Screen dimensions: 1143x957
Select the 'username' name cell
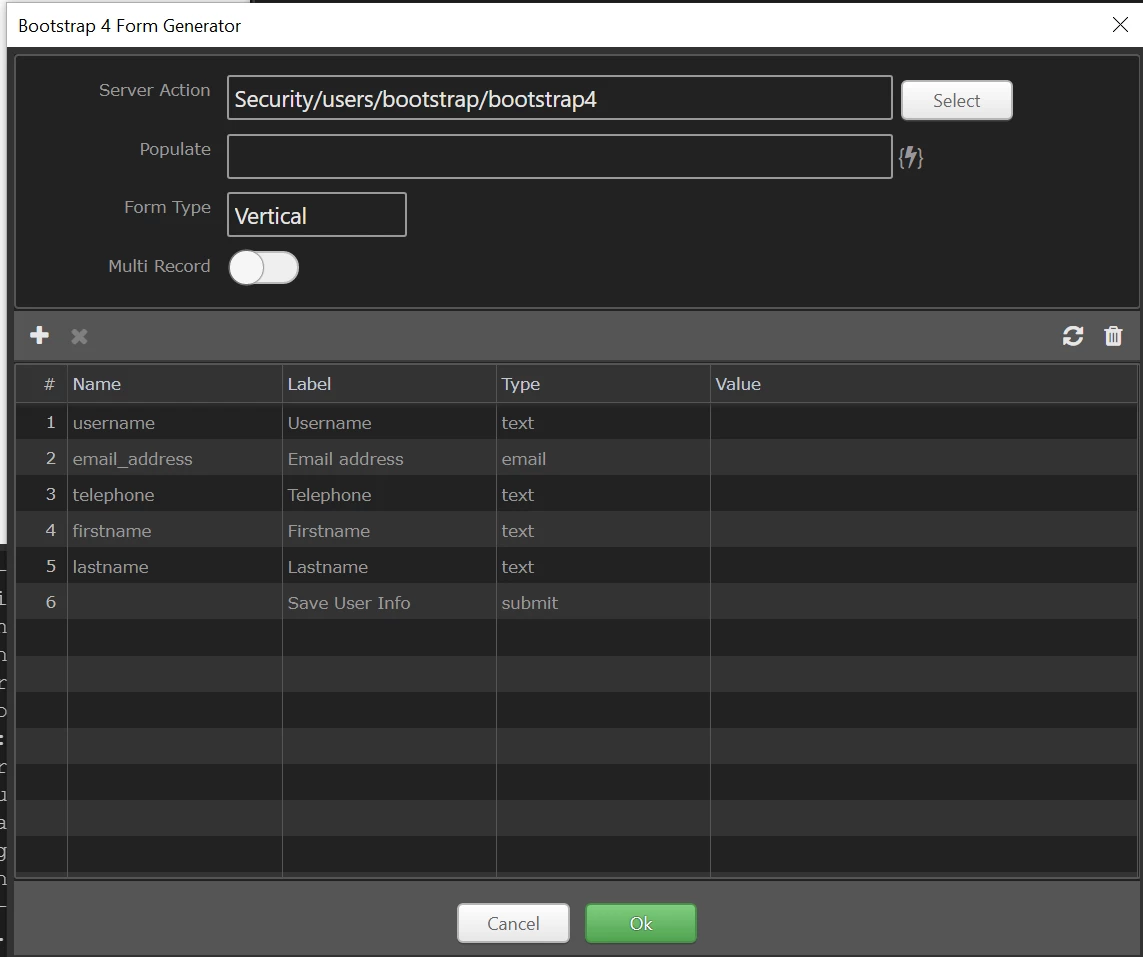pos(174,422)
